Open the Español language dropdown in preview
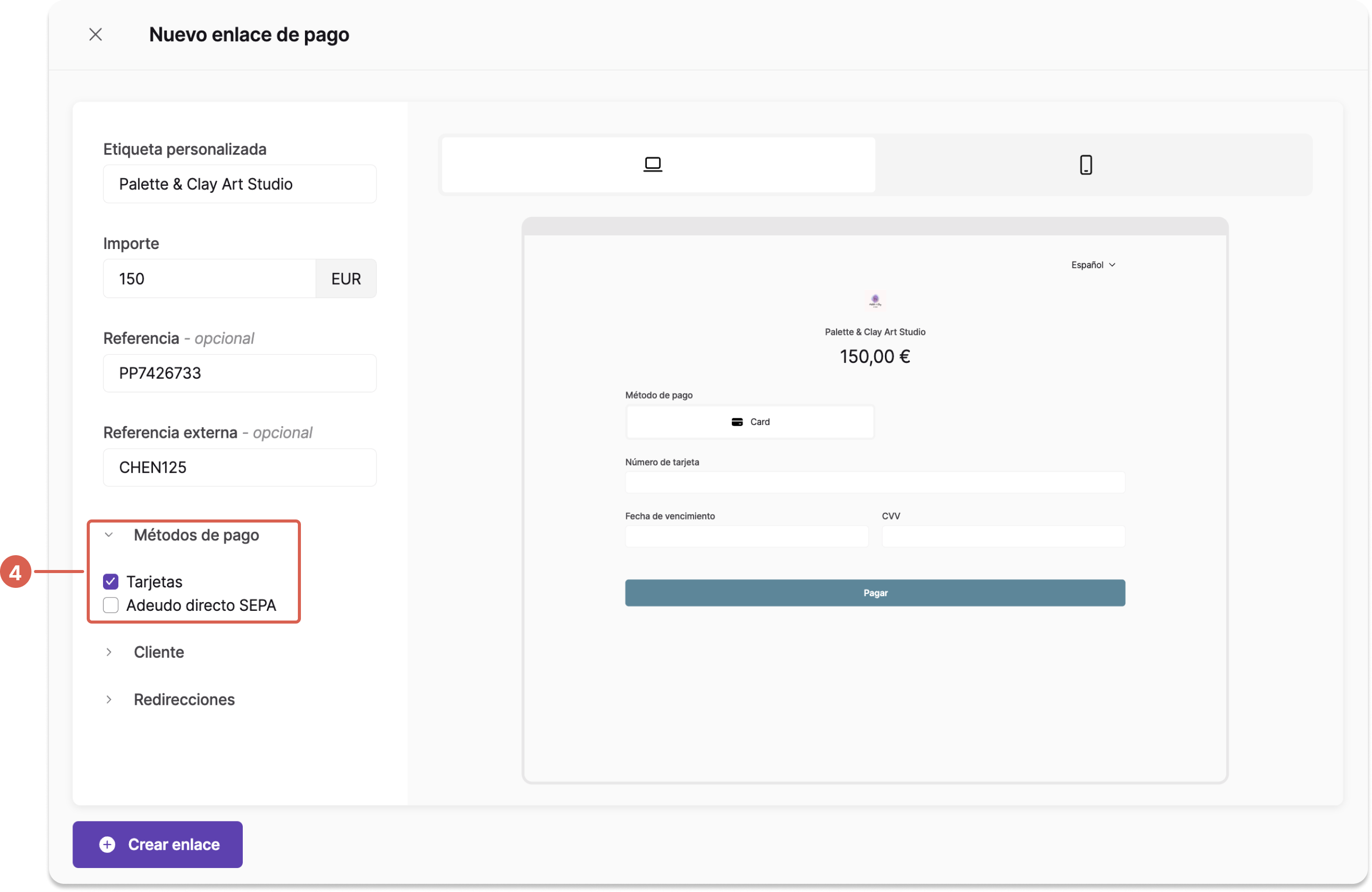The width and height of the screenshot is (1372, 892). coord(1094,265)
